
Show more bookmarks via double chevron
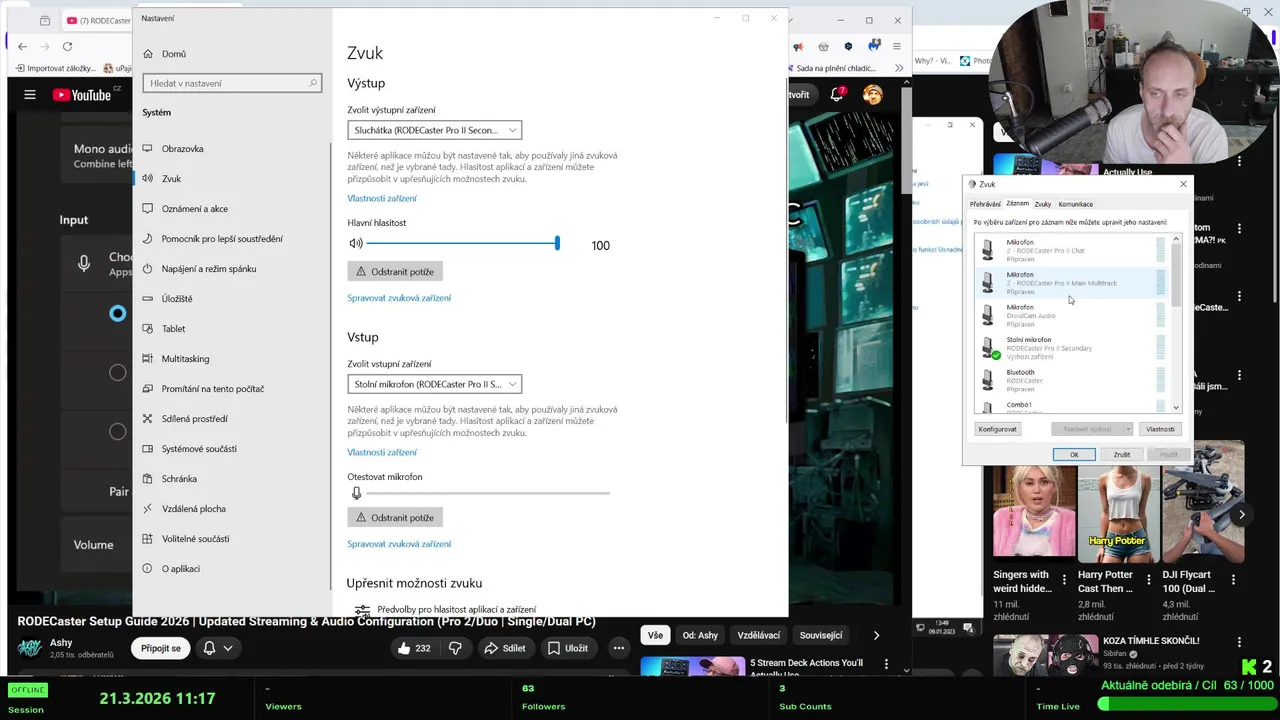click(899, 68)
